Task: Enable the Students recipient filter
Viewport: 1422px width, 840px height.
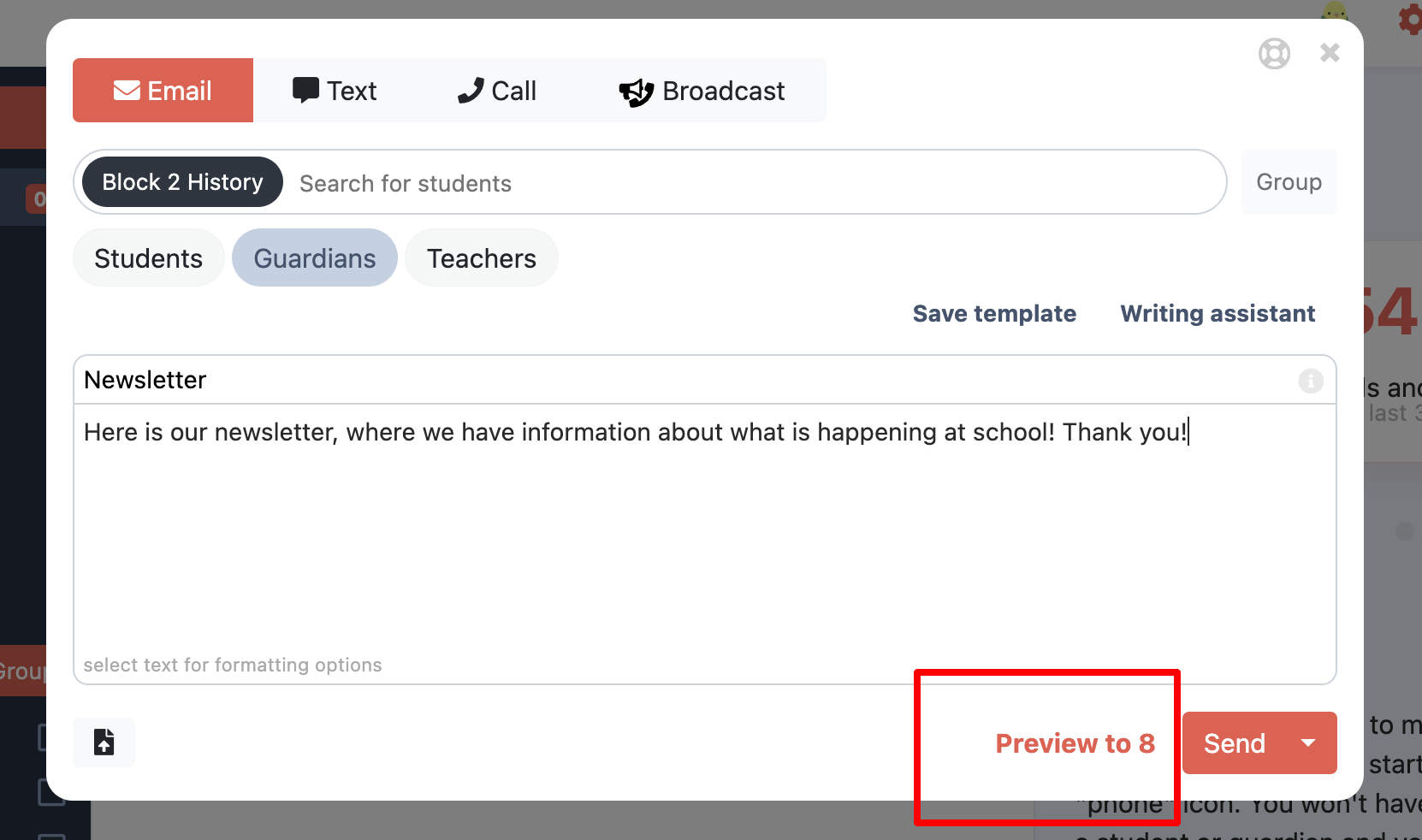Action: coord(148,257)
